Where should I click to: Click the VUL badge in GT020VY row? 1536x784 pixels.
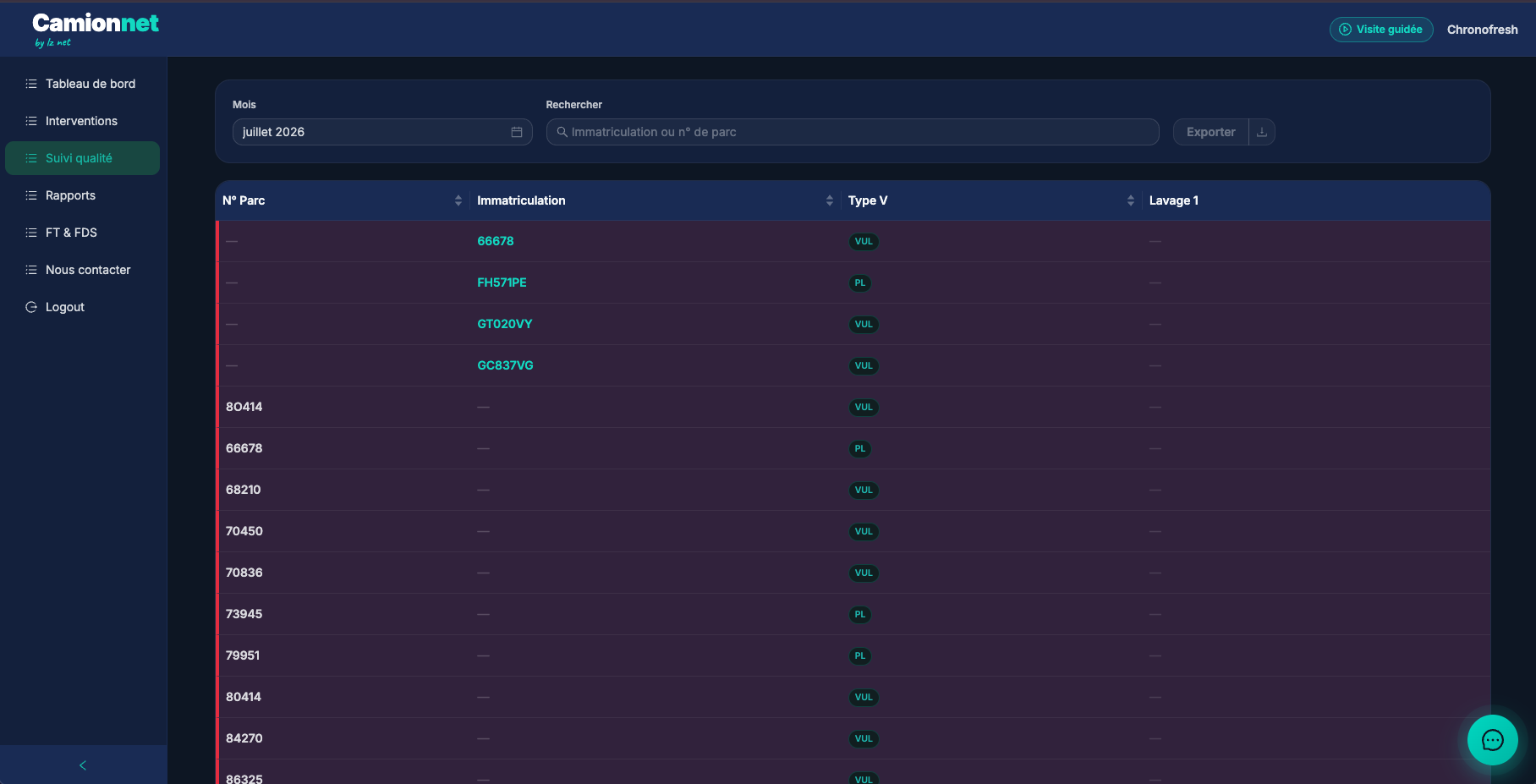pos(864,325)
